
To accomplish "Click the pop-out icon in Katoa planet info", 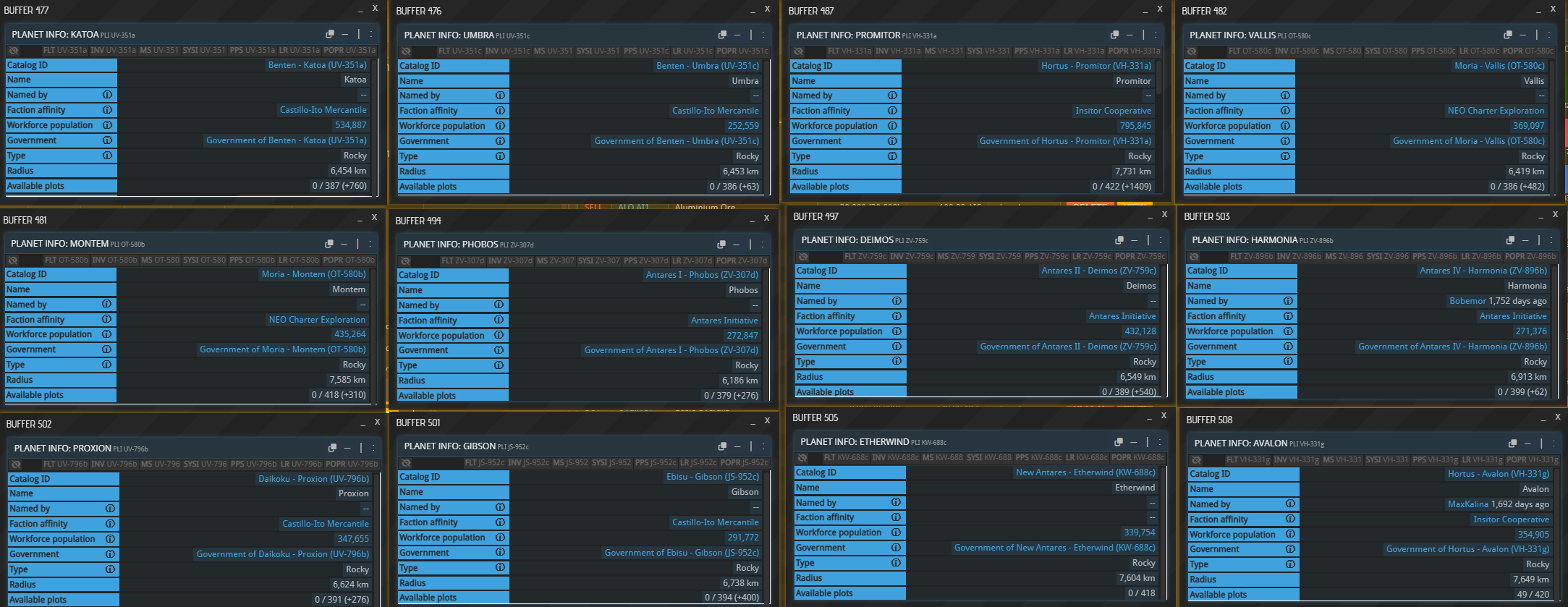I will click(330, 34).
